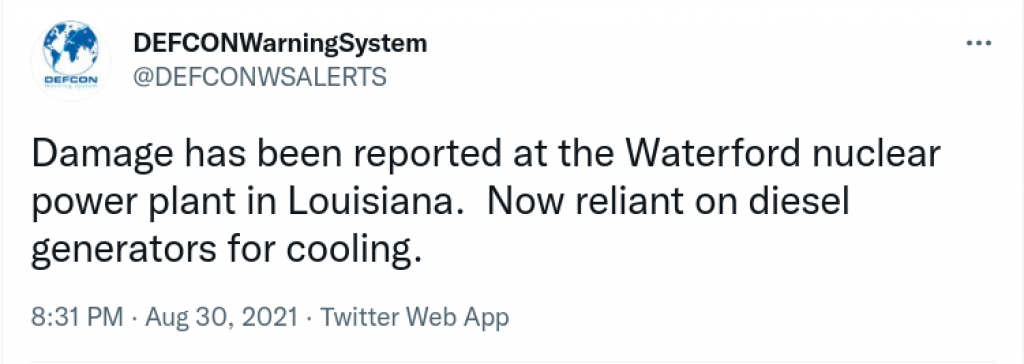Visit the @DEFCONWSALERTS handle link
This screenshot has height=364, width=1024.
(259, 78)
